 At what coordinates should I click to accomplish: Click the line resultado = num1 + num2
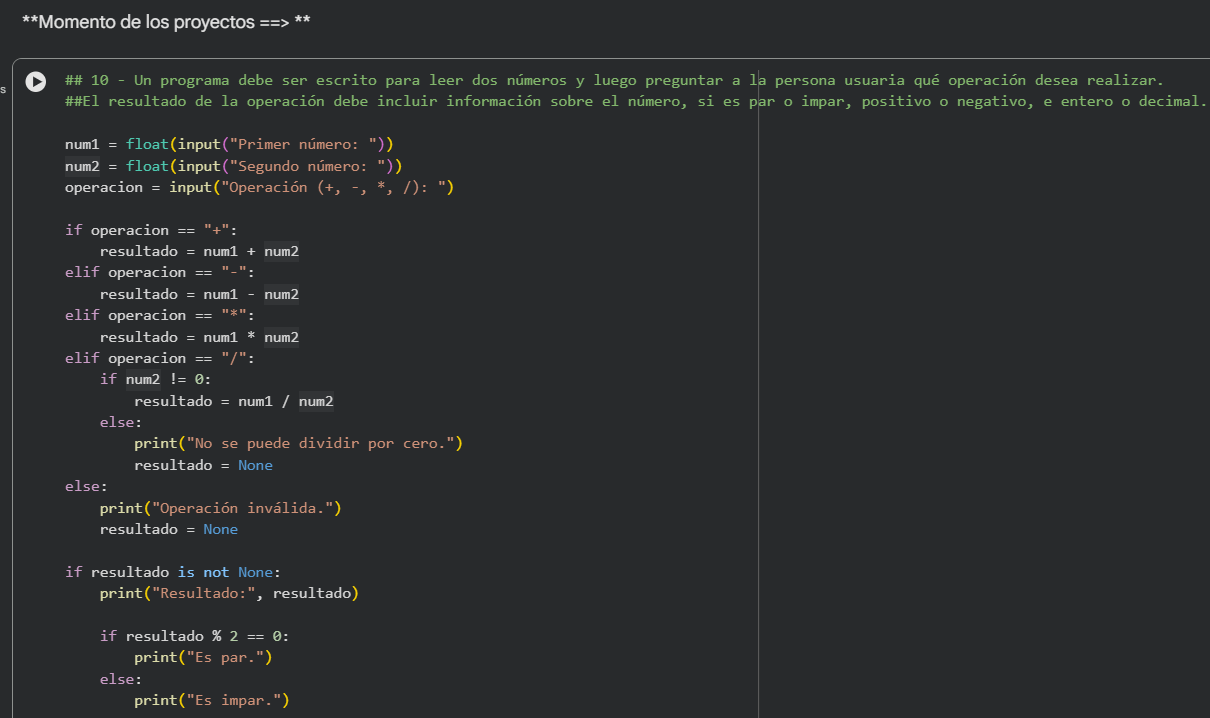tap(199, 251)
